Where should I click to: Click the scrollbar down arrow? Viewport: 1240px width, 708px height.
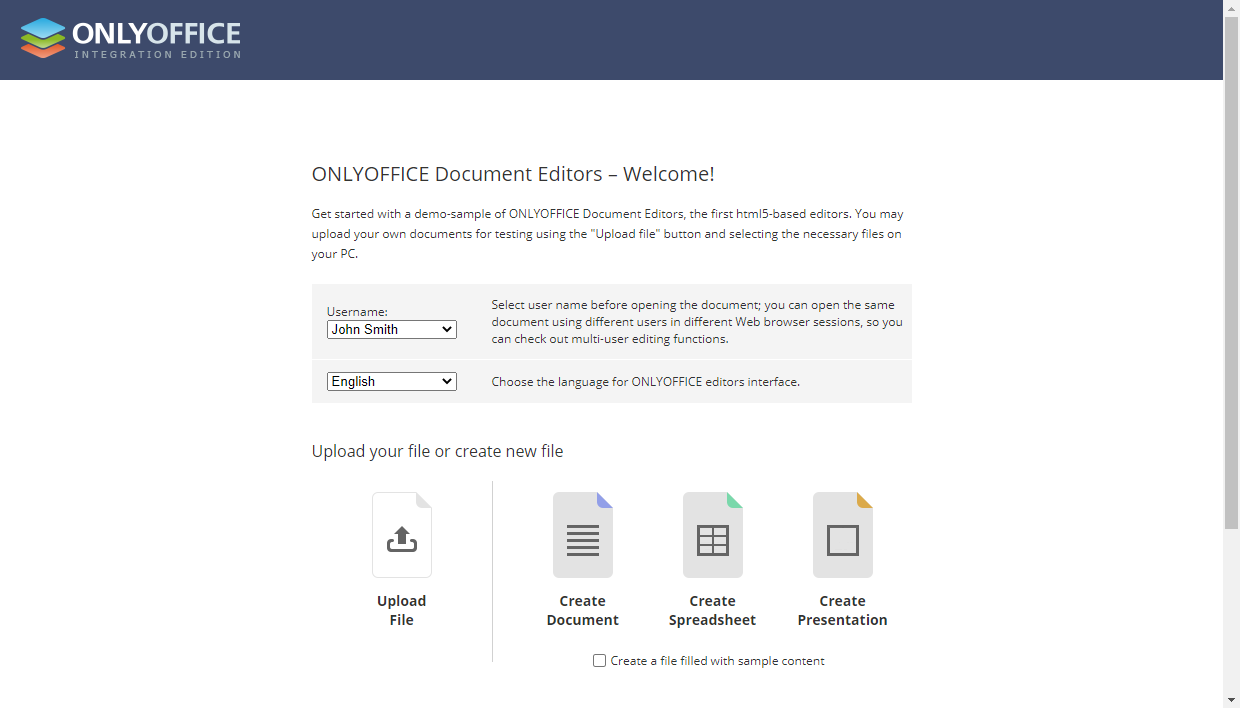[1232, 700]
